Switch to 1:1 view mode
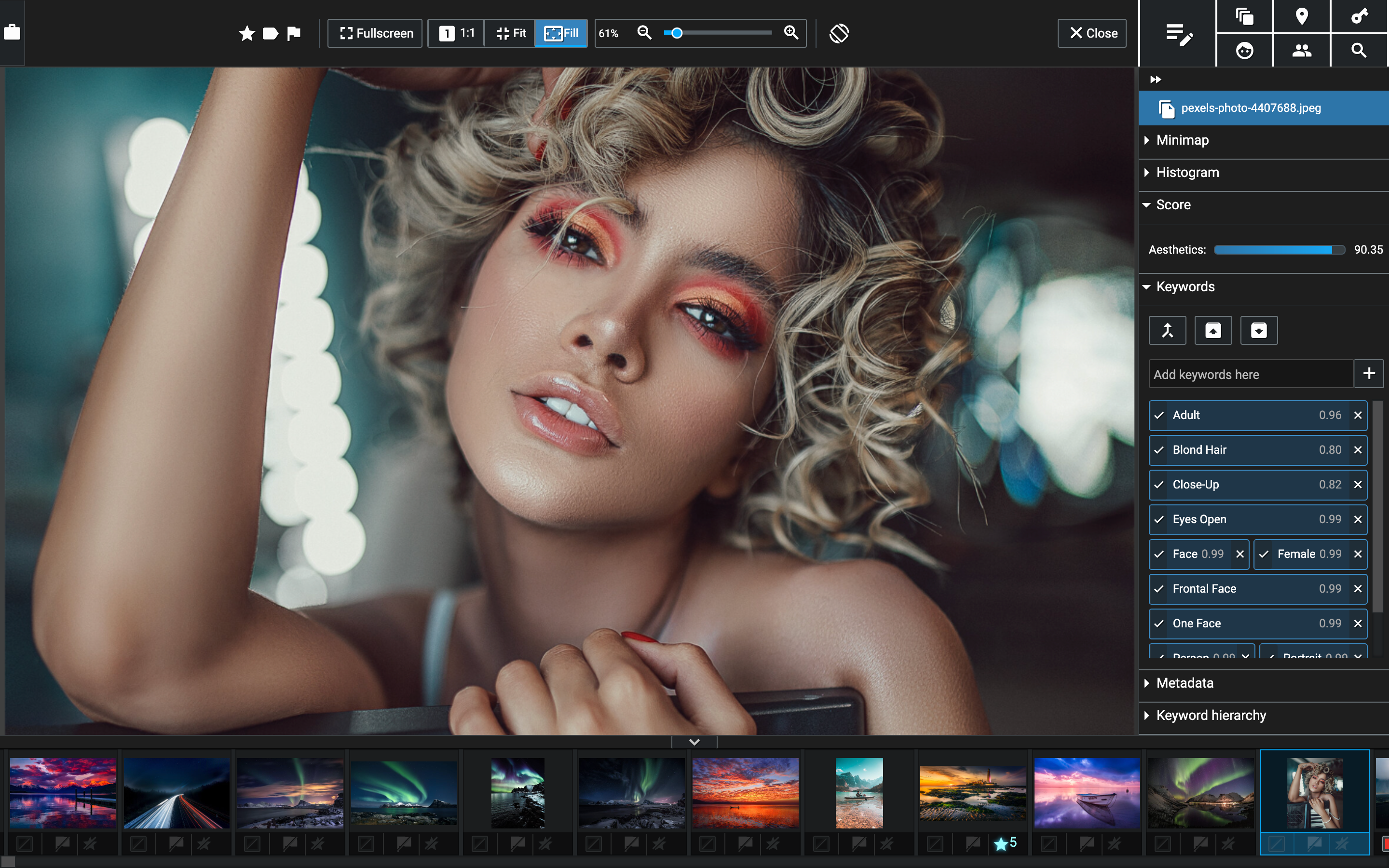 pos(457,33)
